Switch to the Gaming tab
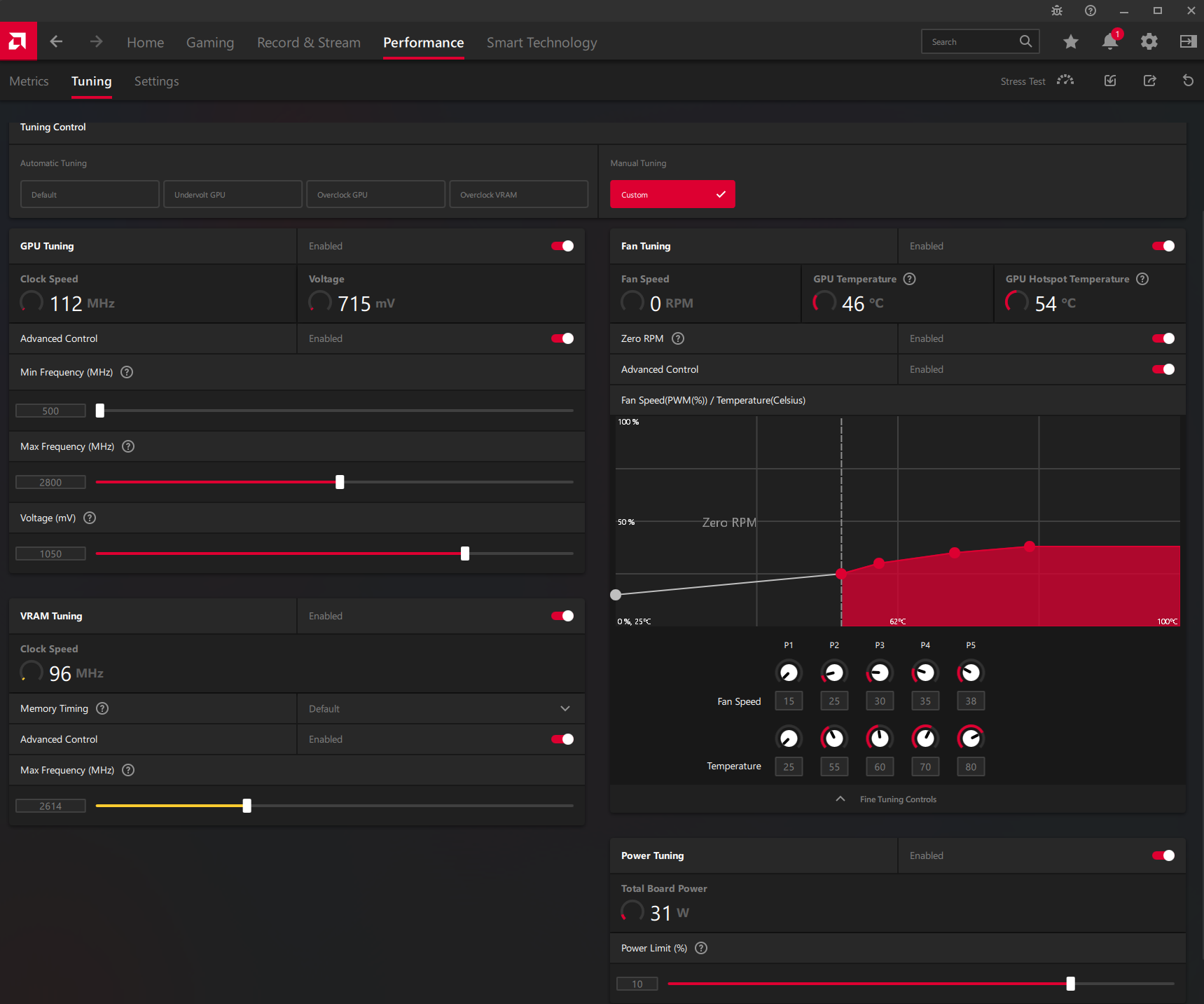This screenshot has height=1004, width=1204. point(210,42)
